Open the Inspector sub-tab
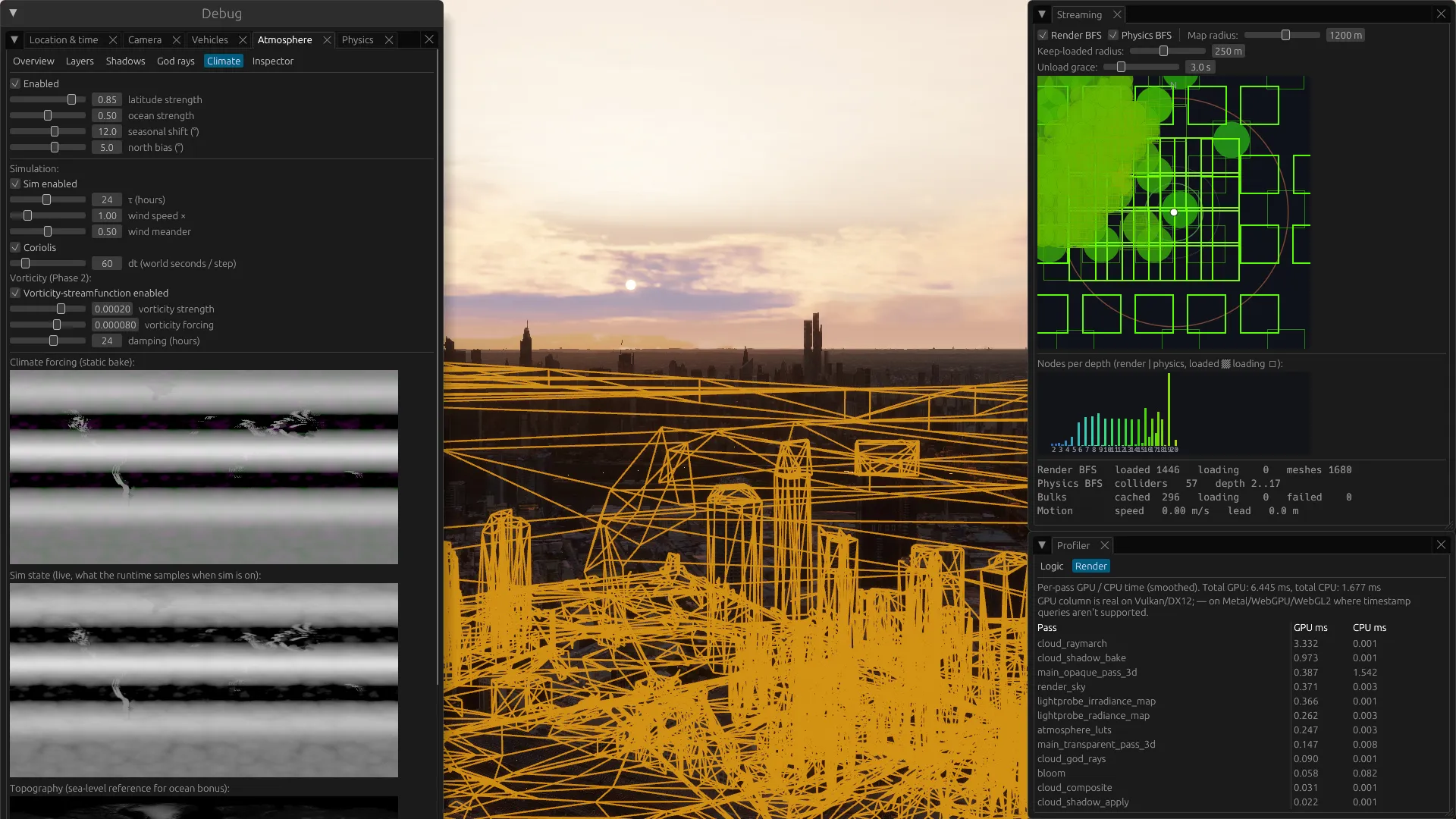 pyautogui.click(x=273, y=61)
